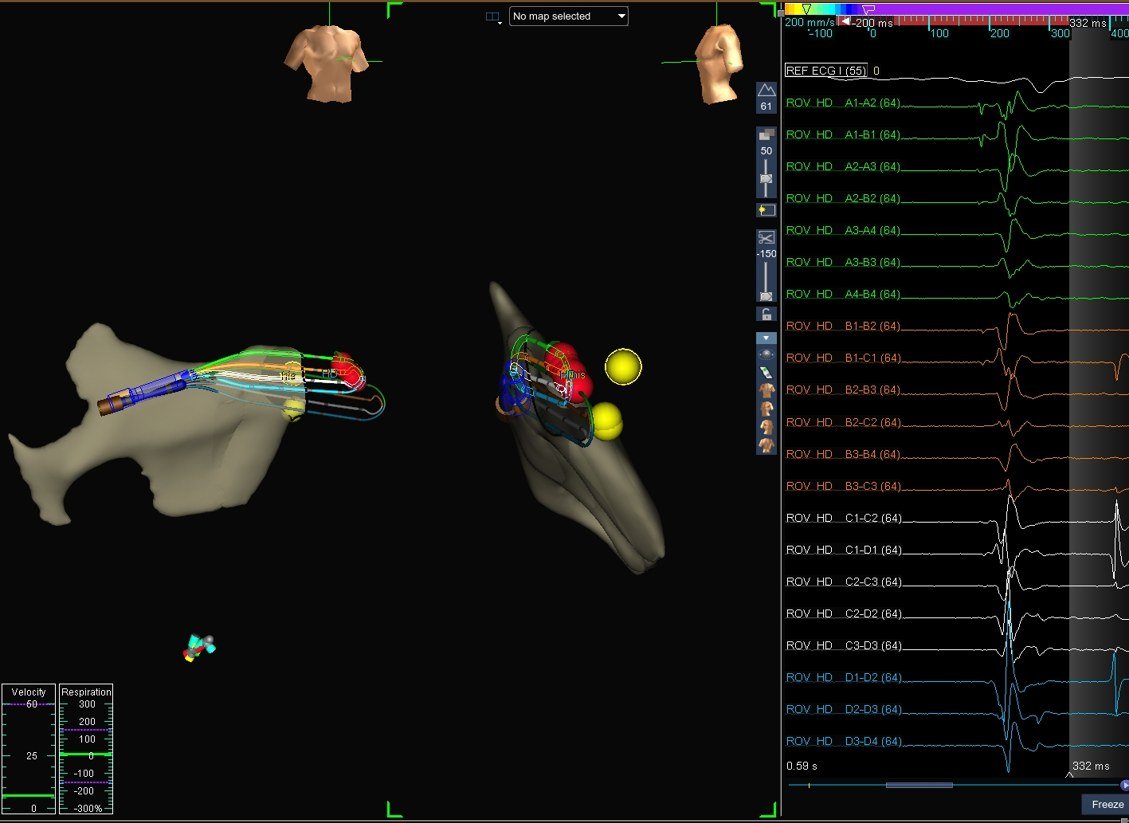Open the view layout split icon menu
This screenshot has width=1129, height=823.
tap(493, 17)
